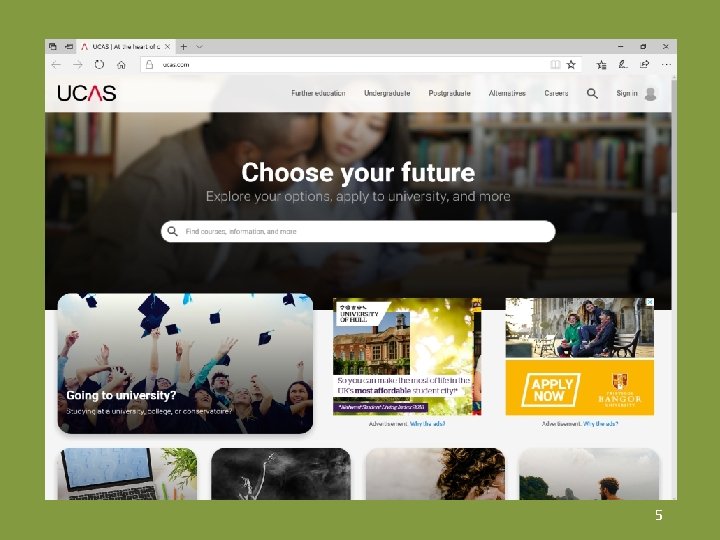The image size is (720, 540).
Task: Click the Apply Now Bangor University advert
Action: click(579, 357)
